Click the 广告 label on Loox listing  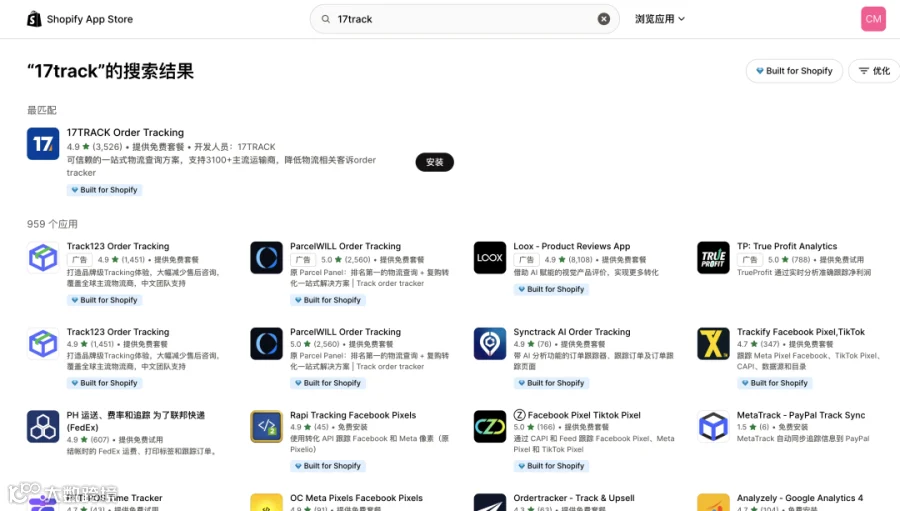(x=526, y=260)
